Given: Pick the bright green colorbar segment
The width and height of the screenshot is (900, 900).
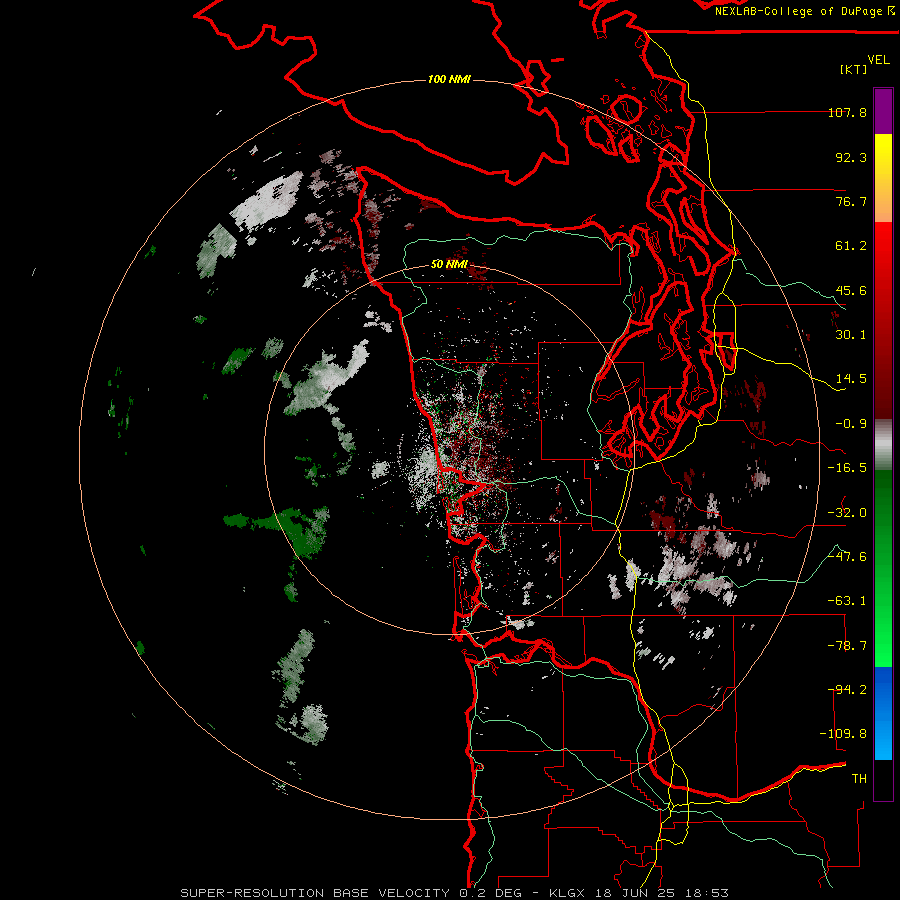Looking at the screenshot, I should pos(883,631).
